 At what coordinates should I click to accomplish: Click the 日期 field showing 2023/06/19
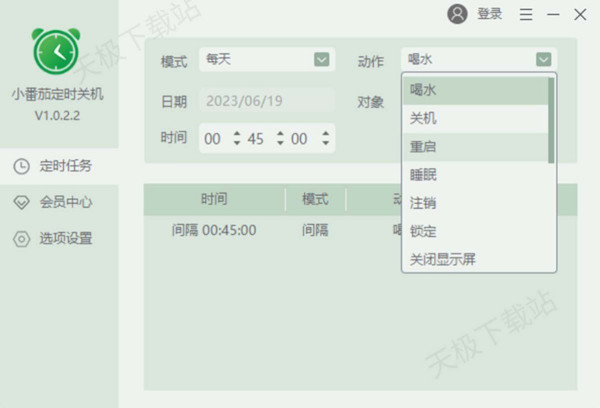point(268,101)
